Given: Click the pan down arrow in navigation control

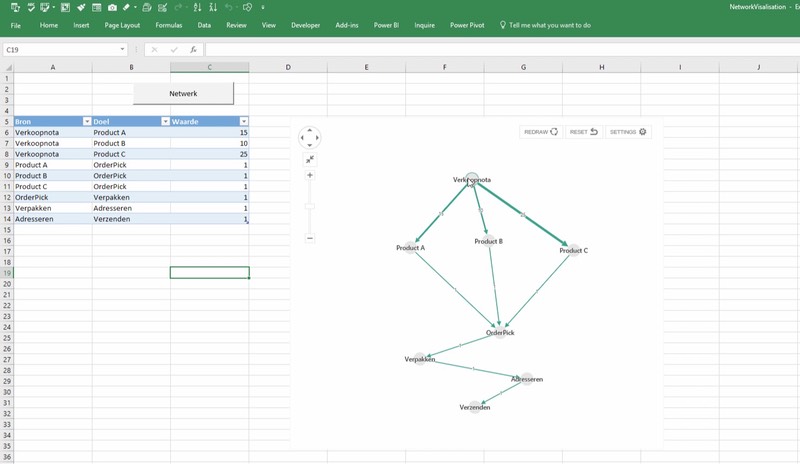Looking at the screenshot, I should pos(310,145).
